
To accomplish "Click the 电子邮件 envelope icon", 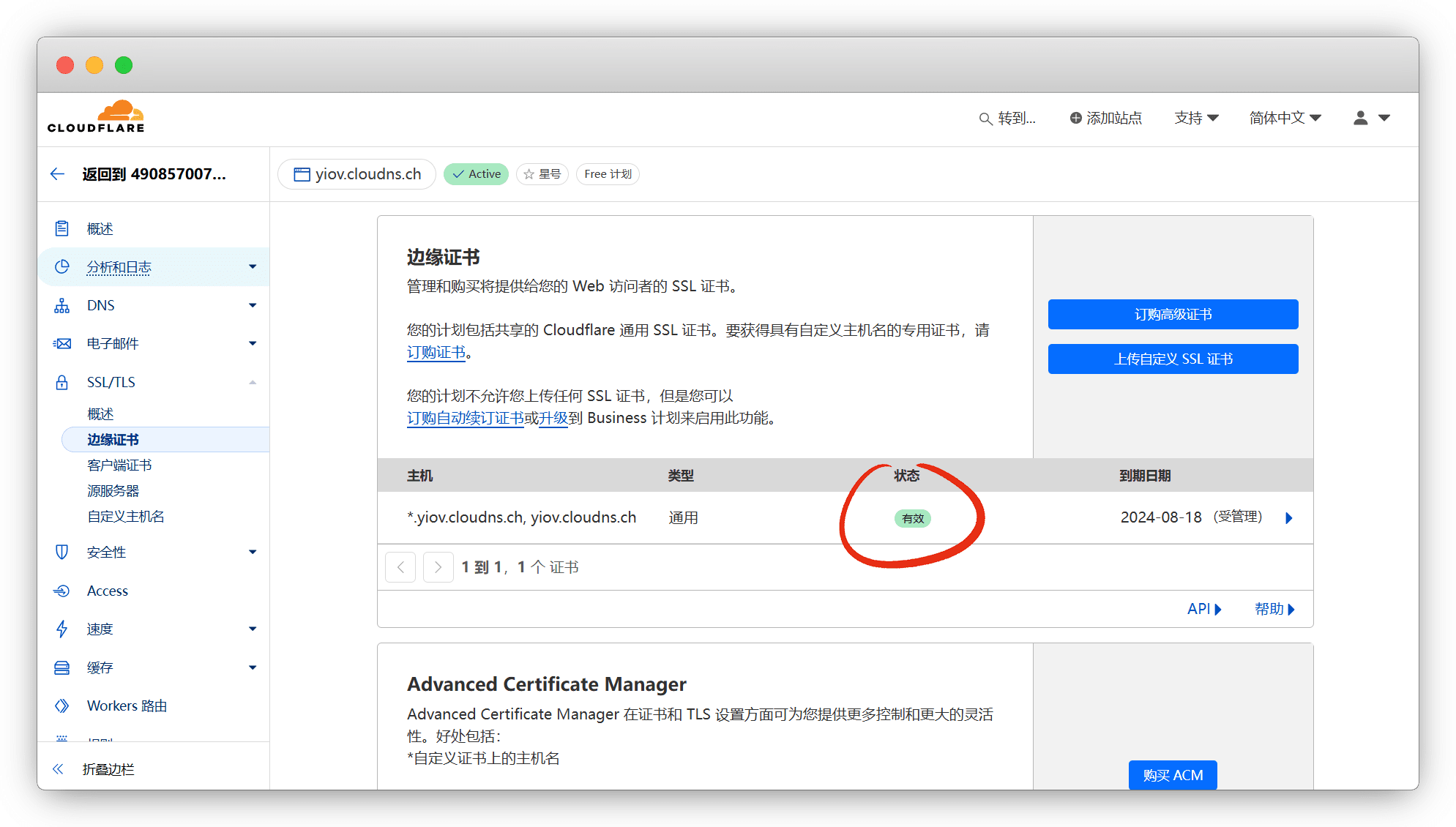I will 62,344.
